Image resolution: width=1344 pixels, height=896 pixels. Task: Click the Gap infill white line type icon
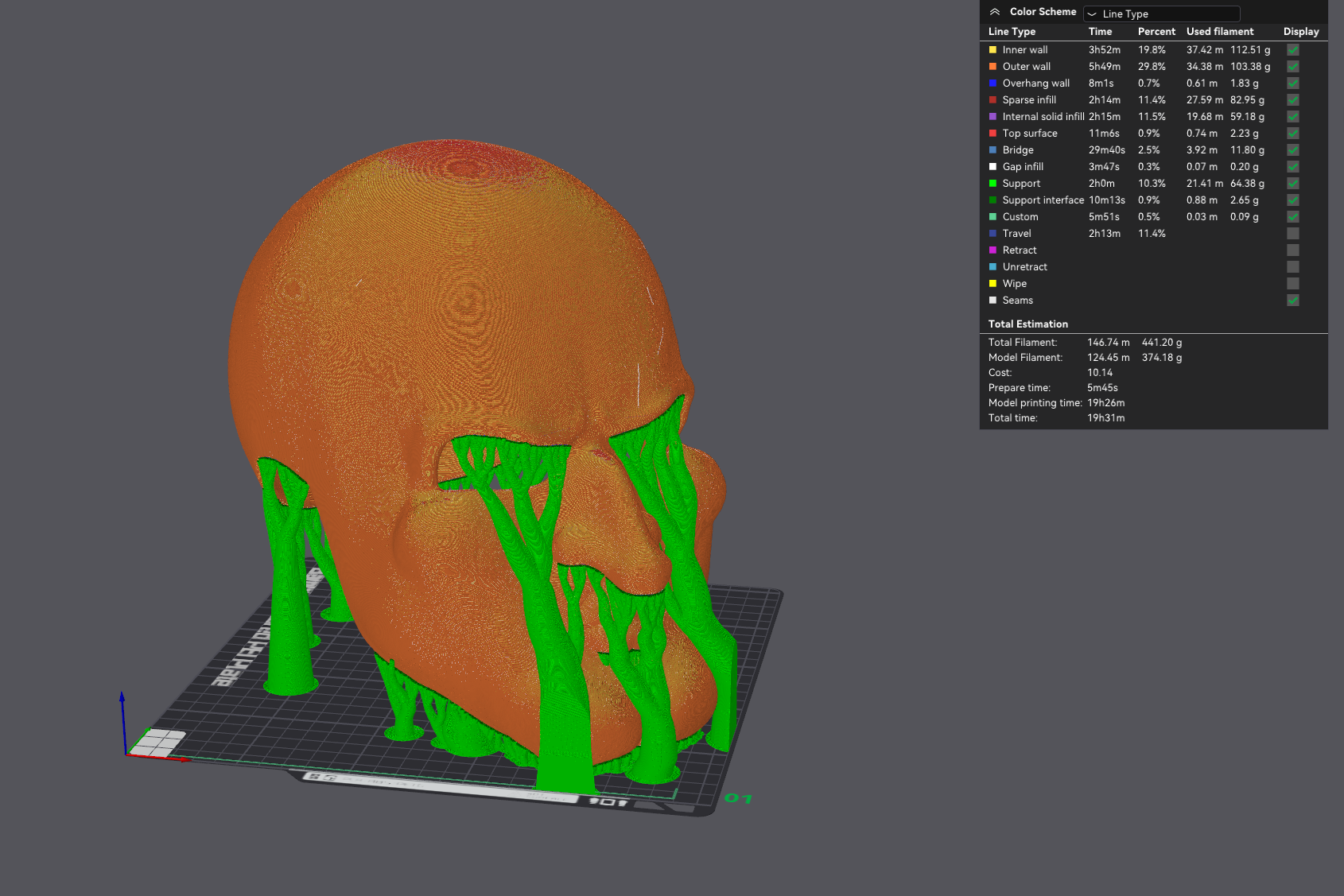click(x=992, y=166)
